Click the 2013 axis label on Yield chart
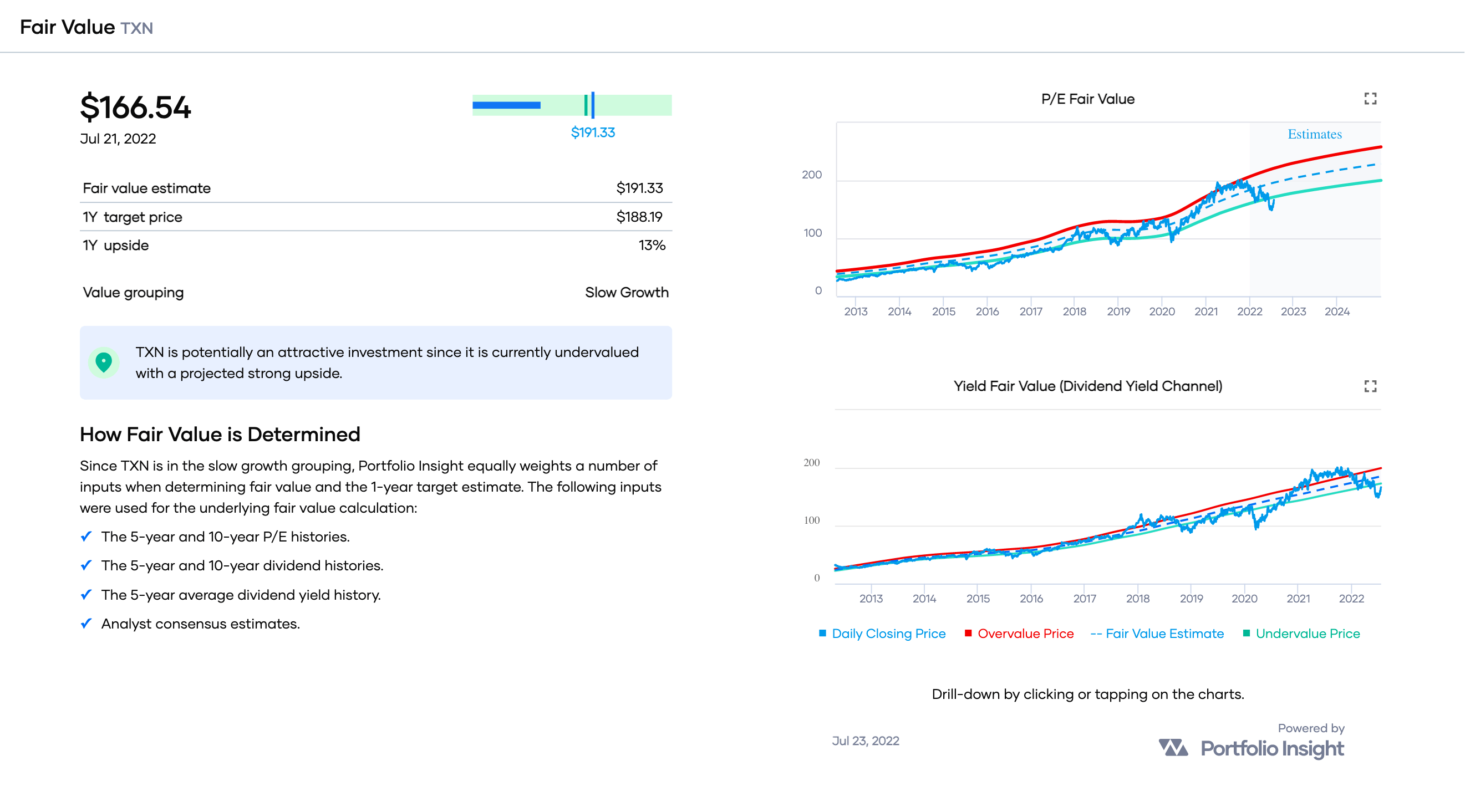Viewport: 1465px width, 812px height. point(871,599)
